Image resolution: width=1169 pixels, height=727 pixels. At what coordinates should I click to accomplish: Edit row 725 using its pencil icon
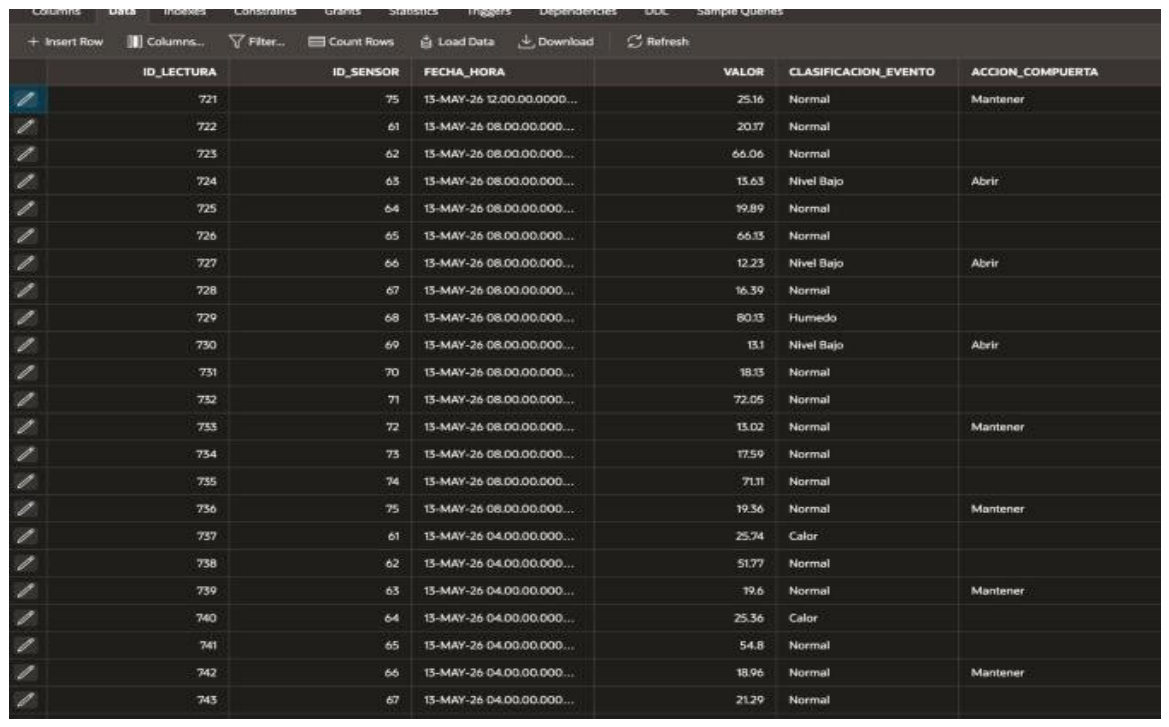tap(26, 209)
